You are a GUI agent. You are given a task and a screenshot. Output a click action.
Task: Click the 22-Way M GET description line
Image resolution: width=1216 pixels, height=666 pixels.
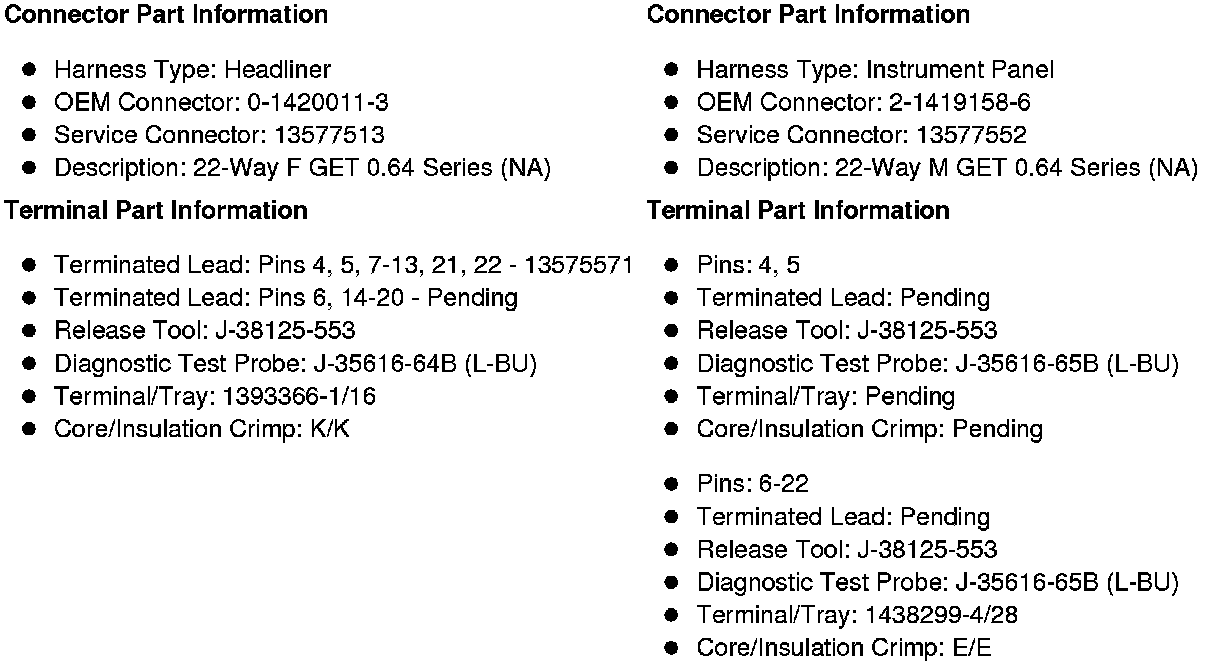click(947, 168)
